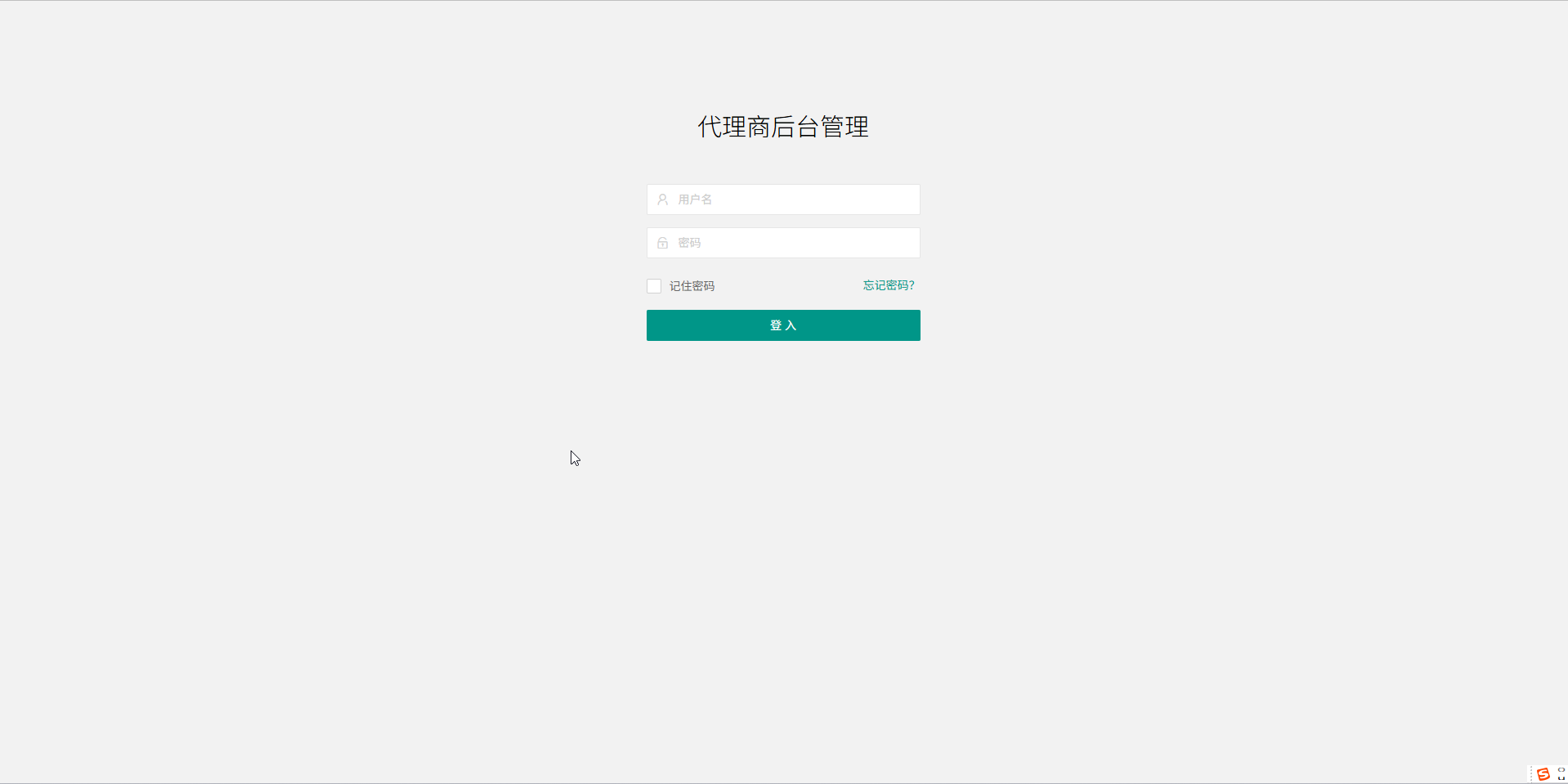
Task: Click the user avatar icon in username field
Action: 662,199
